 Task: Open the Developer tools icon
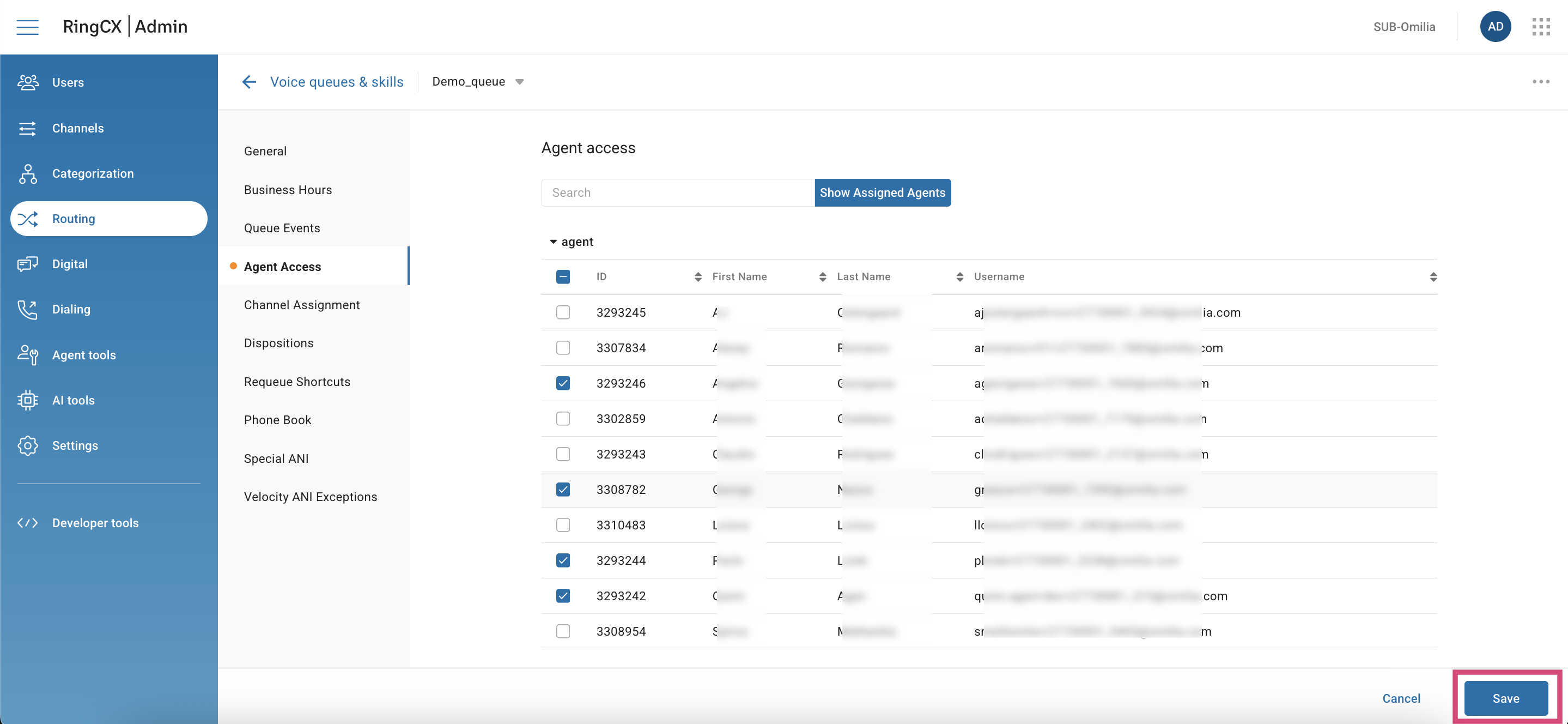pos(28,522)
